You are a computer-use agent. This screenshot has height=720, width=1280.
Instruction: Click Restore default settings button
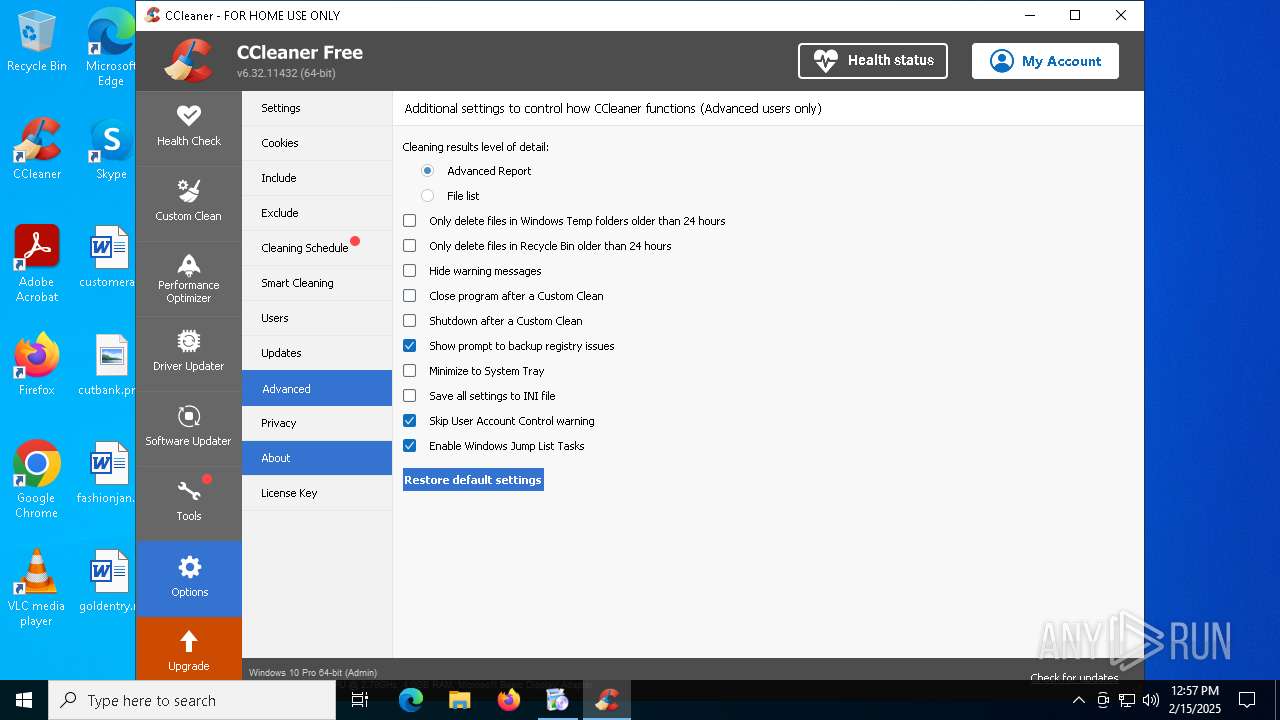tap(473, 480)
